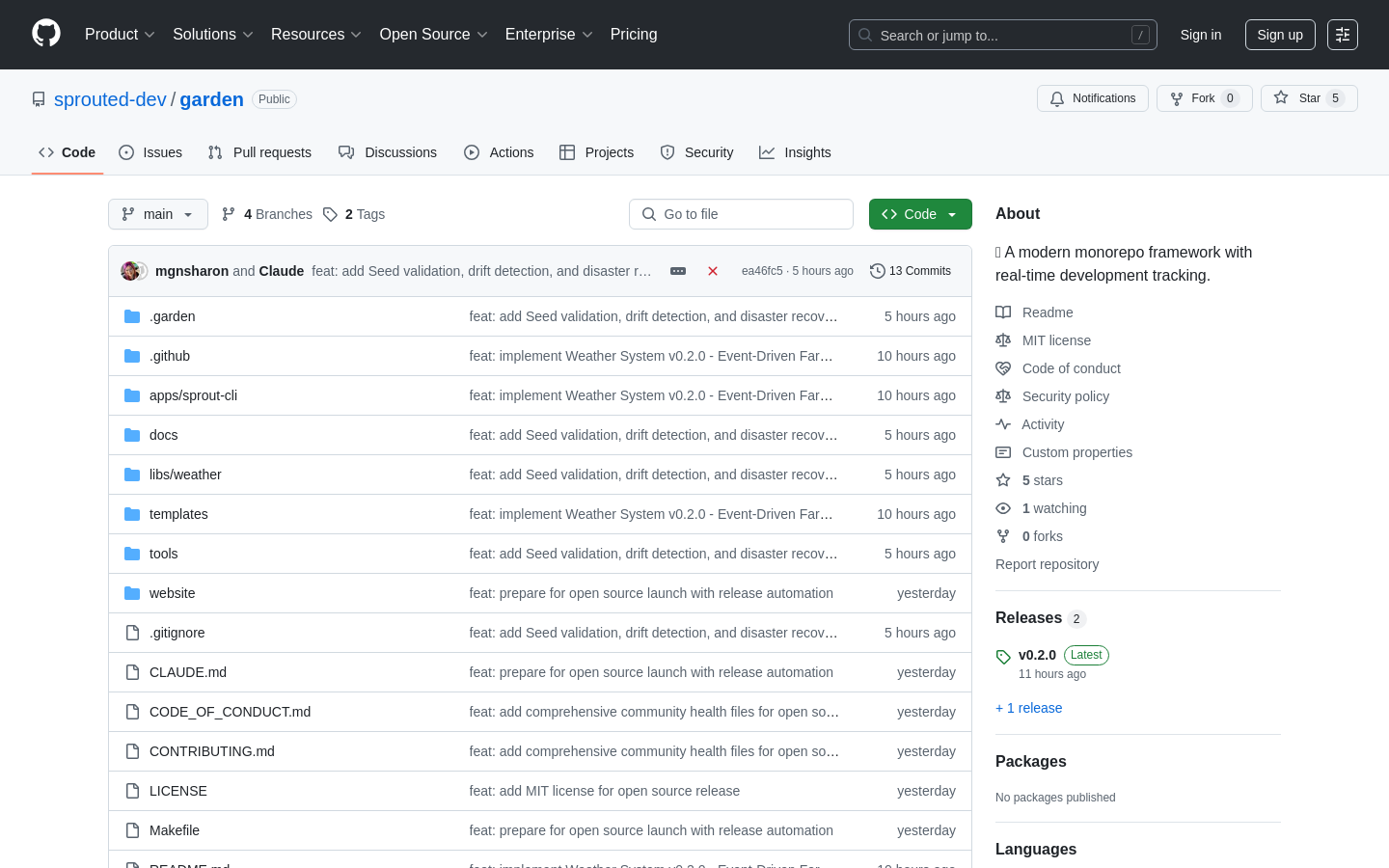Click the red failed status X icon
The width and height of the screenshot is (1389, 868).
(713, 271)
